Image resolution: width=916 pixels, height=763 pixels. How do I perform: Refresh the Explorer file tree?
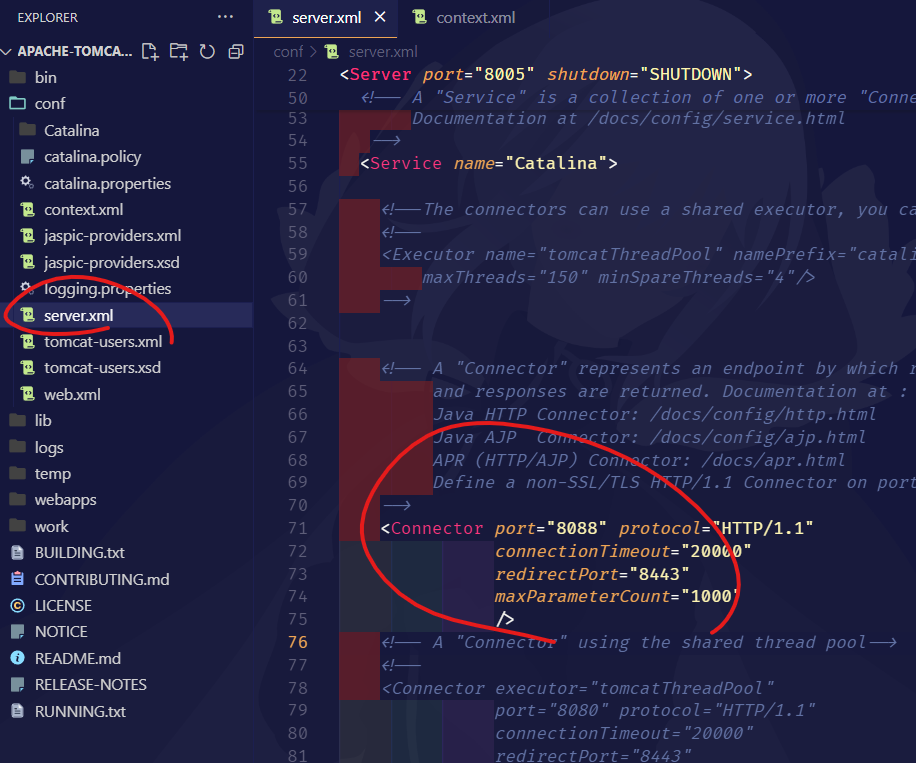pyautogui.click(x=207, y=51)
